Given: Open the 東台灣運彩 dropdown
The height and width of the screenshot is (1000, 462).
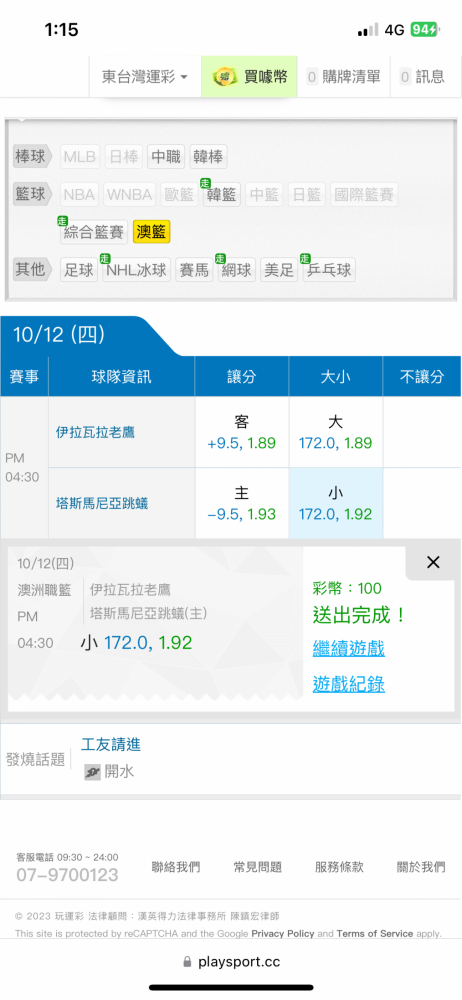Looking at the screenshot, I should click(x=145, y=77).
